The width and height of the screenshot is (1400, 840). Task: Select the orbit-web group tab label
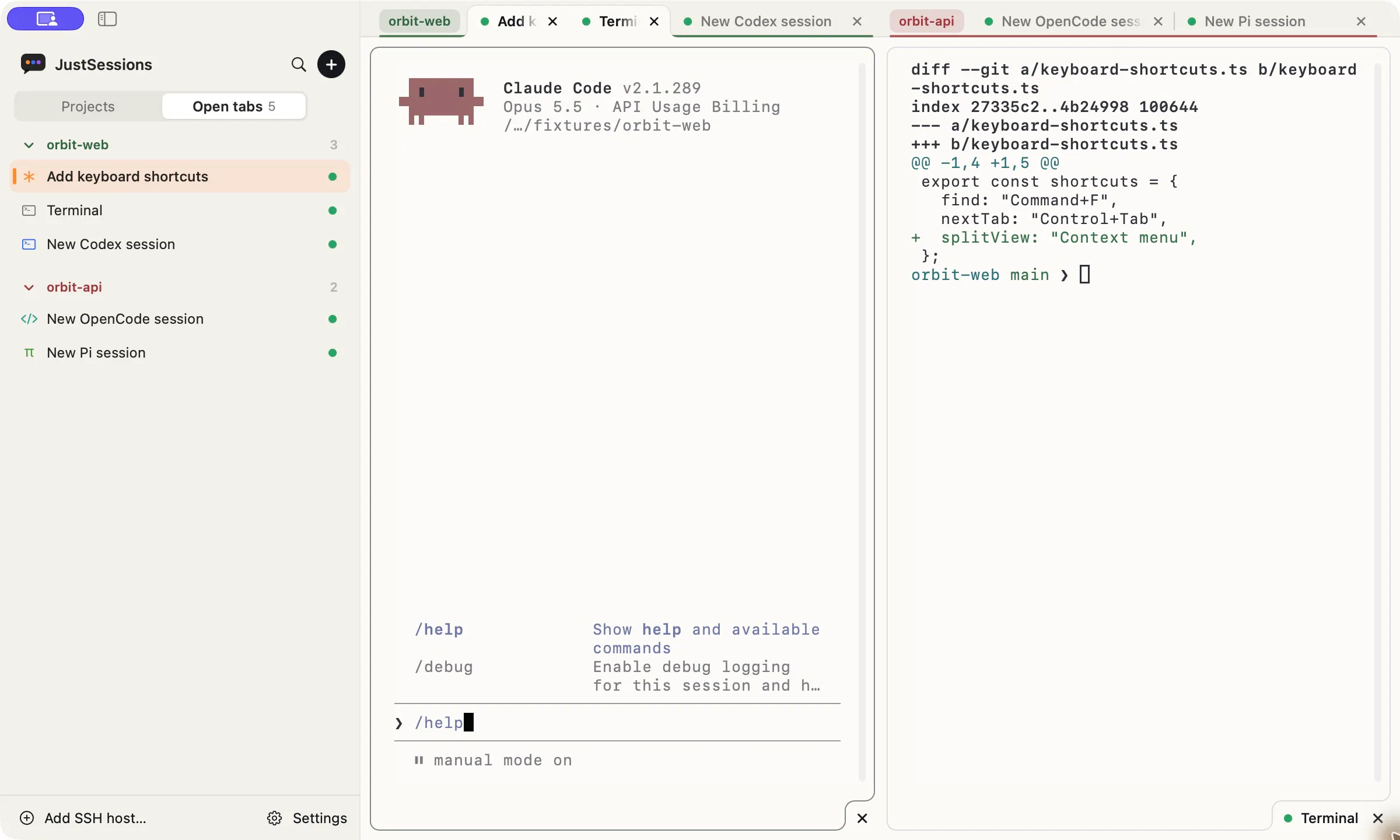pos(419,22)
